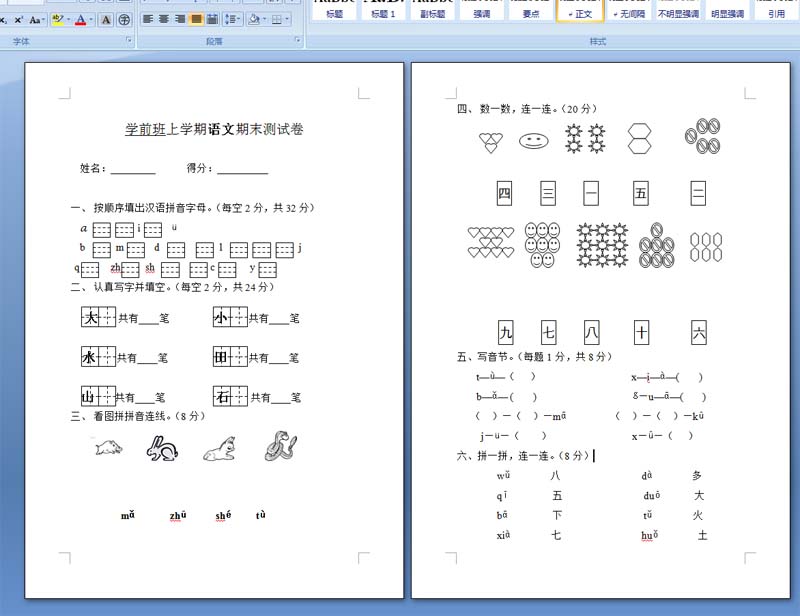
Task: Align text right
Action: click(180, 19)
